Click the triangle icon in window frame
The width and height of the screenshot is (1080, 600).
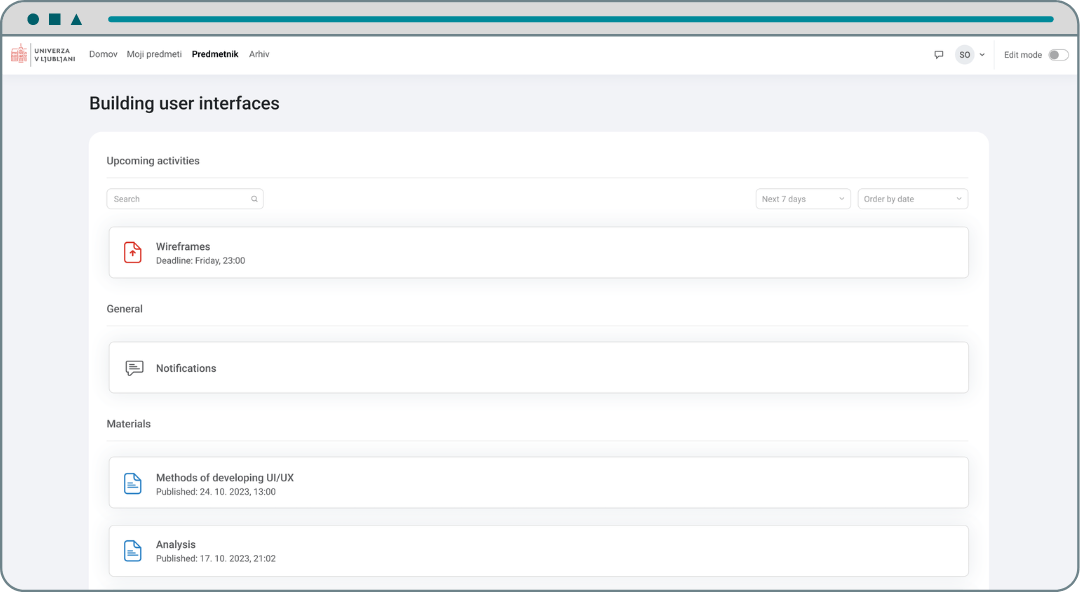coord(76,19)
